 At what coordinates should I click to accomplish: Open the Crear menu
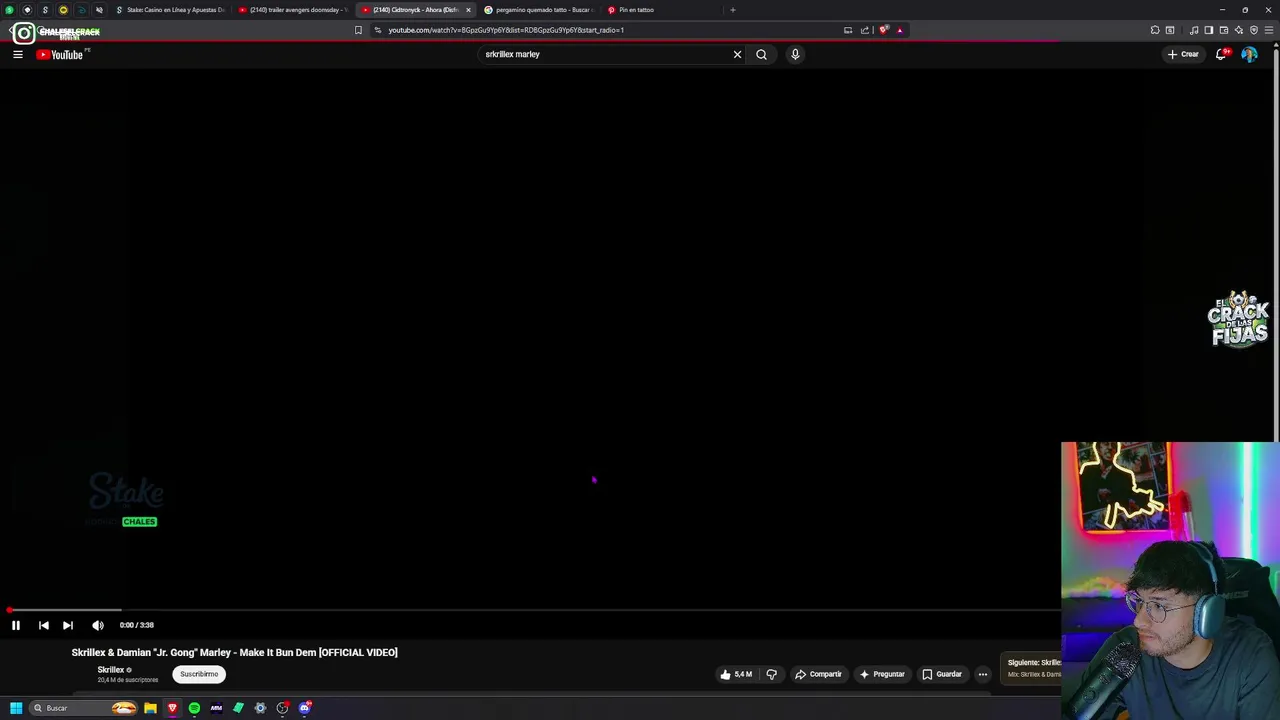point(1183,54)
